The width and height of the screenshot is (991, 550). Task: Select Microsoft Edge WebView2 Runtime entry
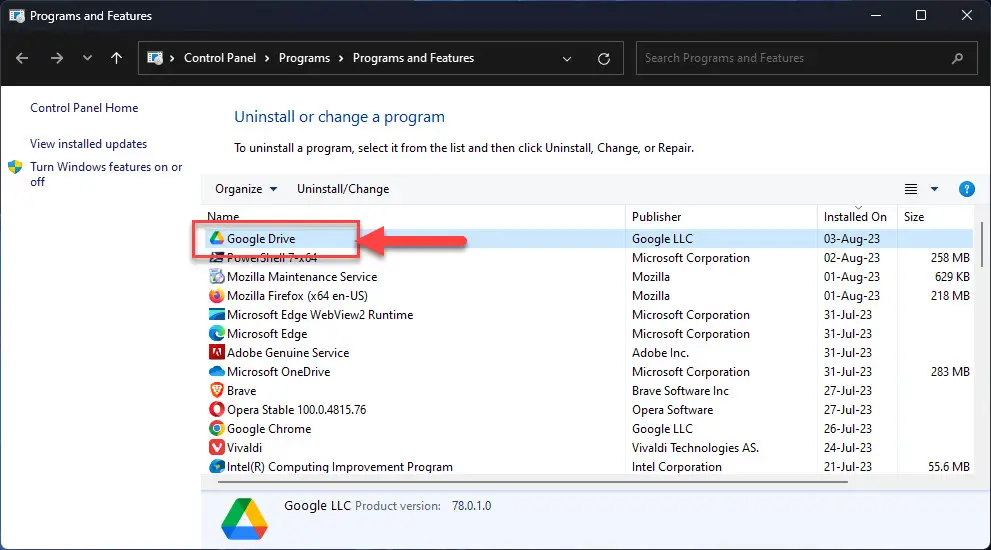(320, 315)
